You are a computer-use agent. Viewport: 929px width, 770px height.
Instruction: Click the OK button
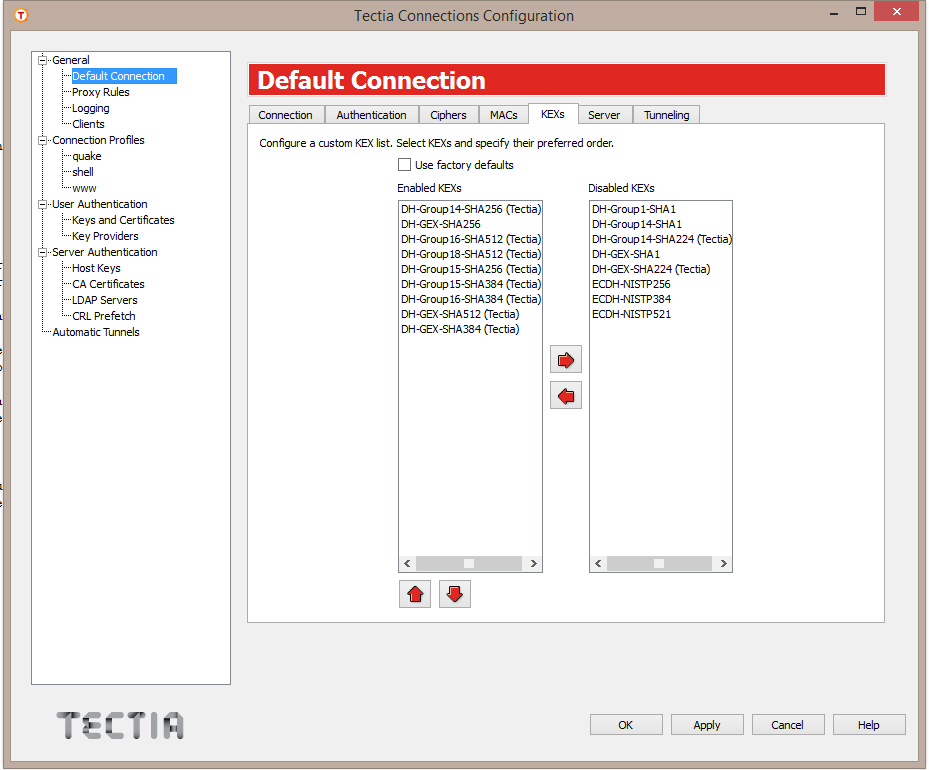(x=626, y=724)
